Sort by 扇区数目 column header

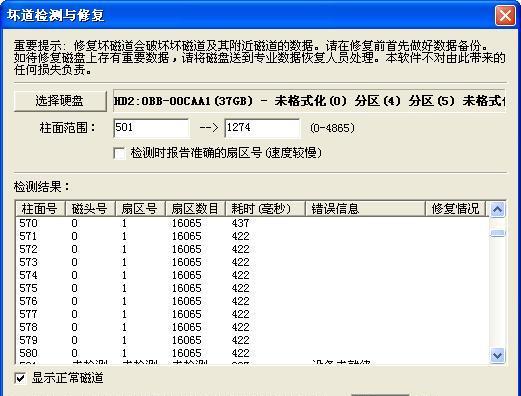[x=196, y=209]
